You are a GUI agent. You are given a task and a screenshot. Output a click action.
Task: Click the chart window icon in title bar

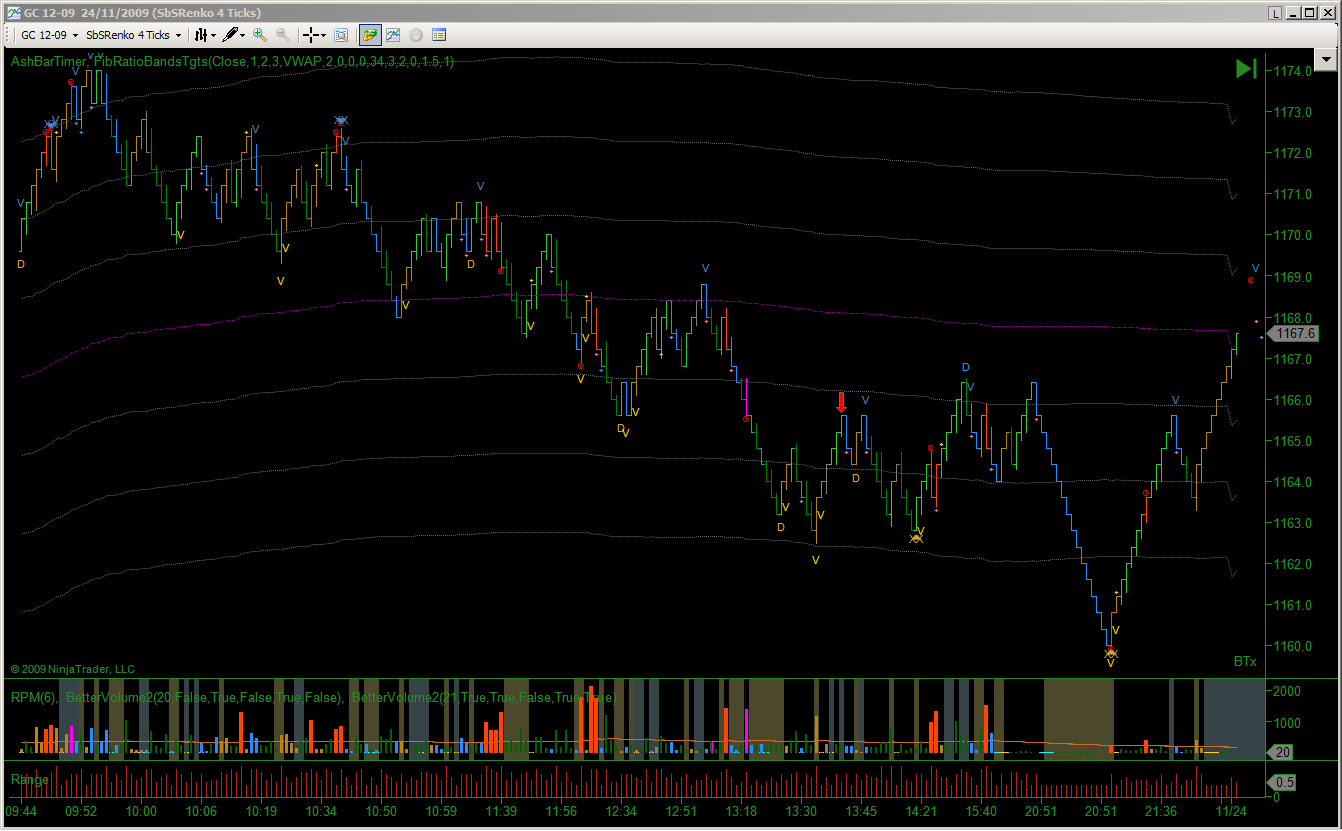[12, 12]
